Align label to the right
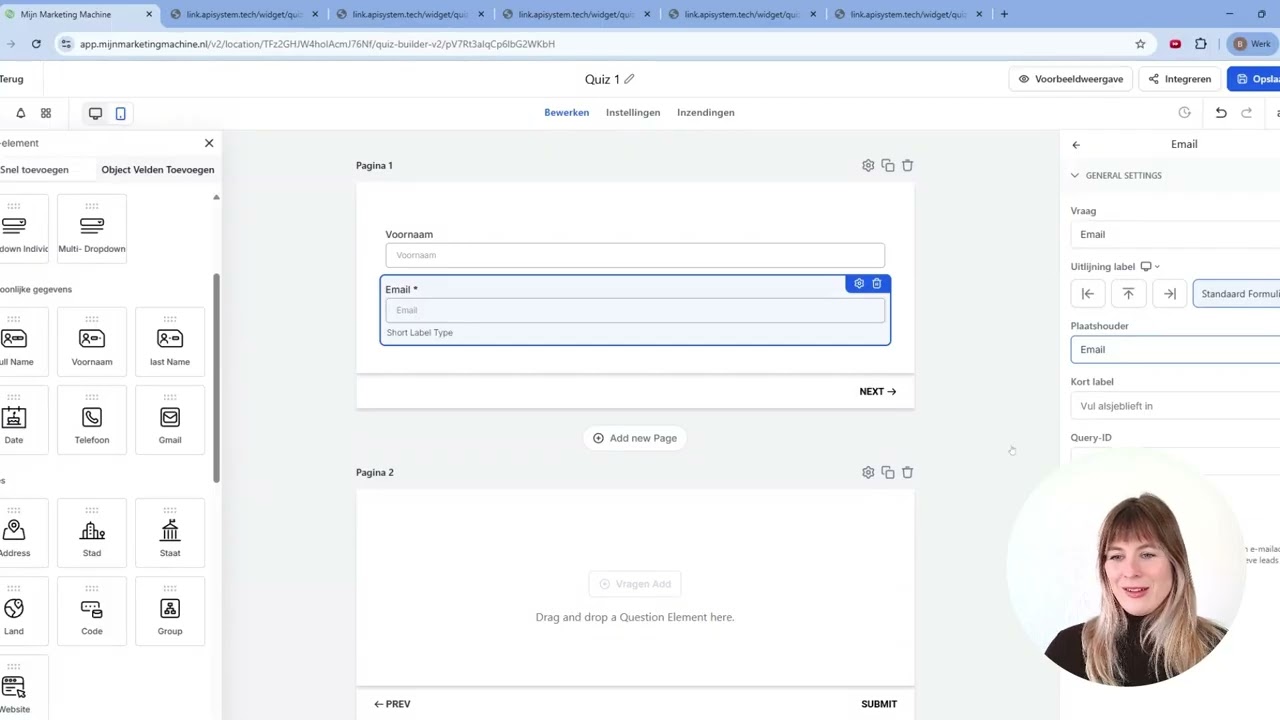The height and width of the screenshot is (720, 1280). (1170, 294)
